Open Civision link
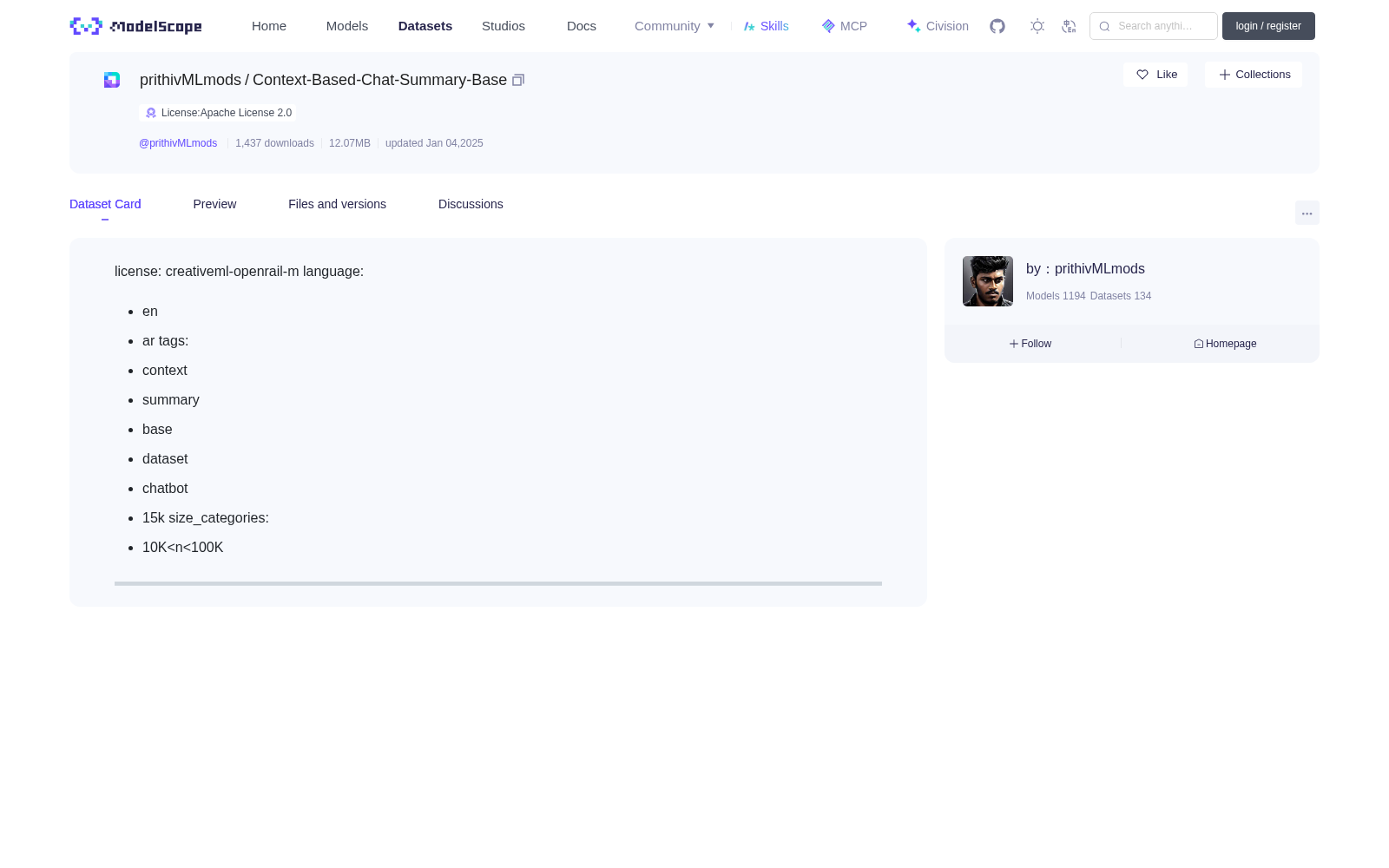This screenshot has width=1389, height=868. click(938, 26)
